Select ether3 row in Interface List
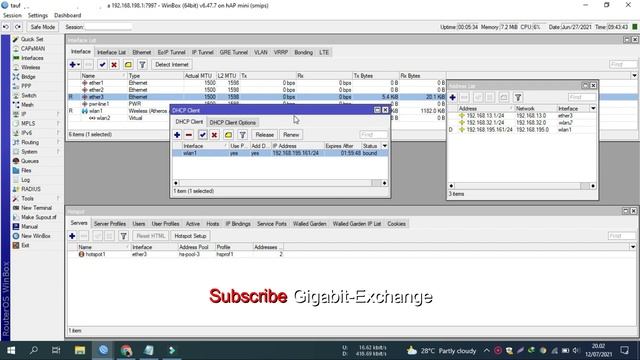 pos(257,97)
